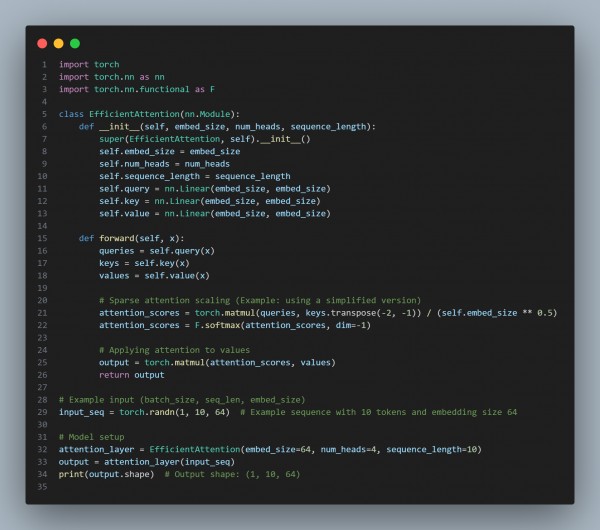
Task: Click the green maximize window dot
Action: pos(75,44)
